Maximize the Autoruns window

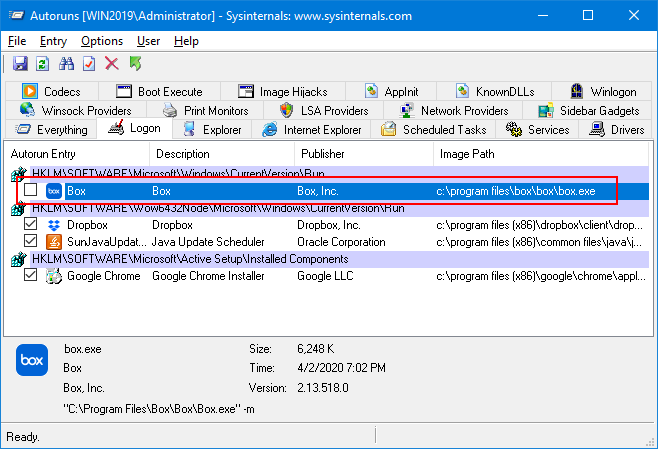[x=588, y=16]
